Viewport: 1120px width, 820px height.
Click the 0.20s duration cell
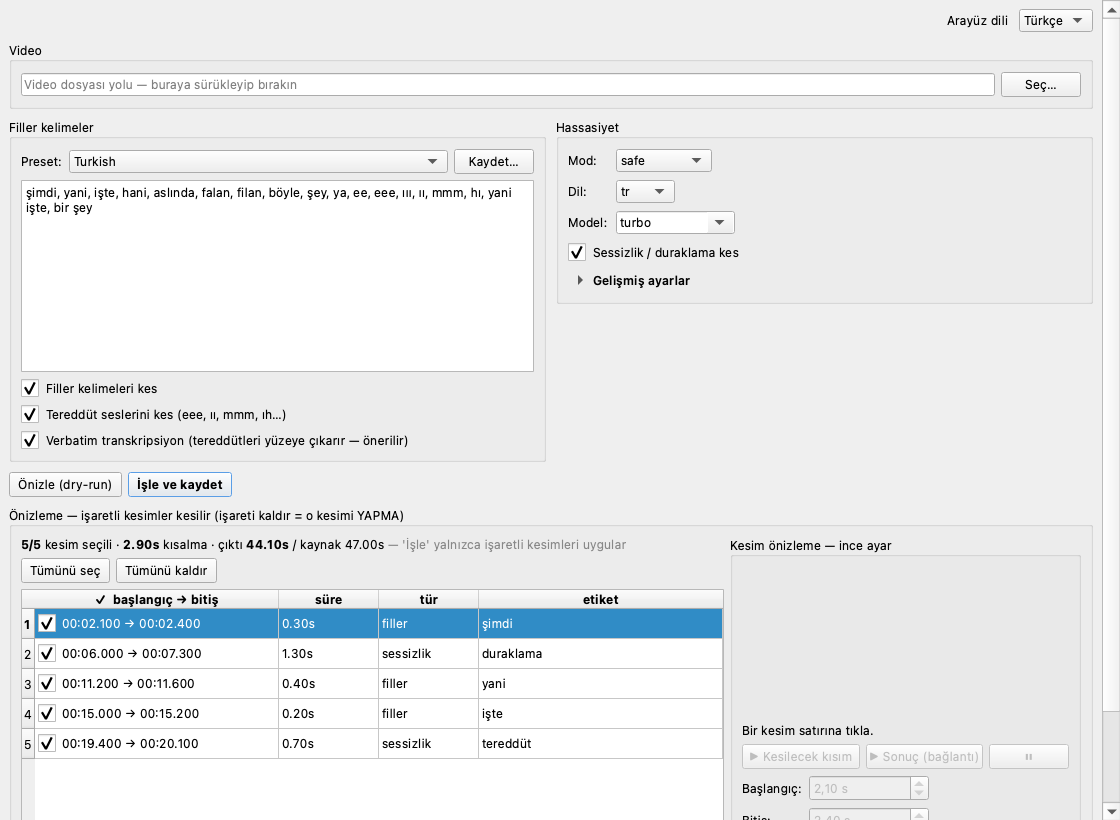point(329,714)
